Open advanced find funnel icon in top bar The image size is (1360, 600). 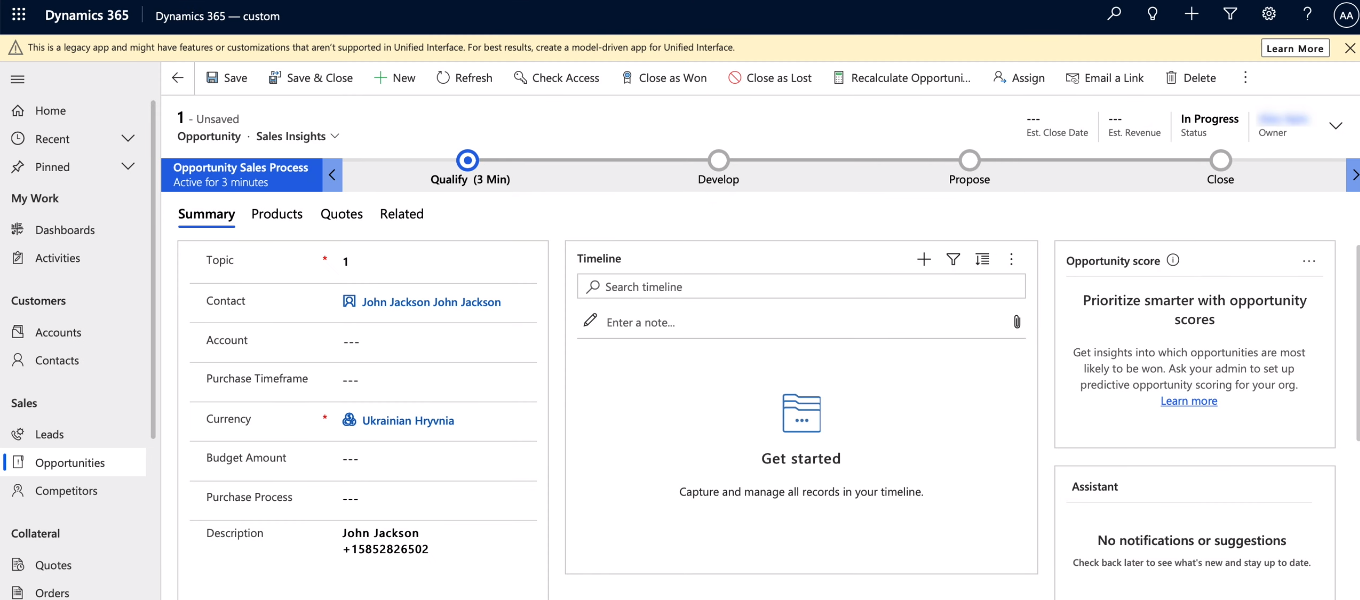(x=1230, y=14)
